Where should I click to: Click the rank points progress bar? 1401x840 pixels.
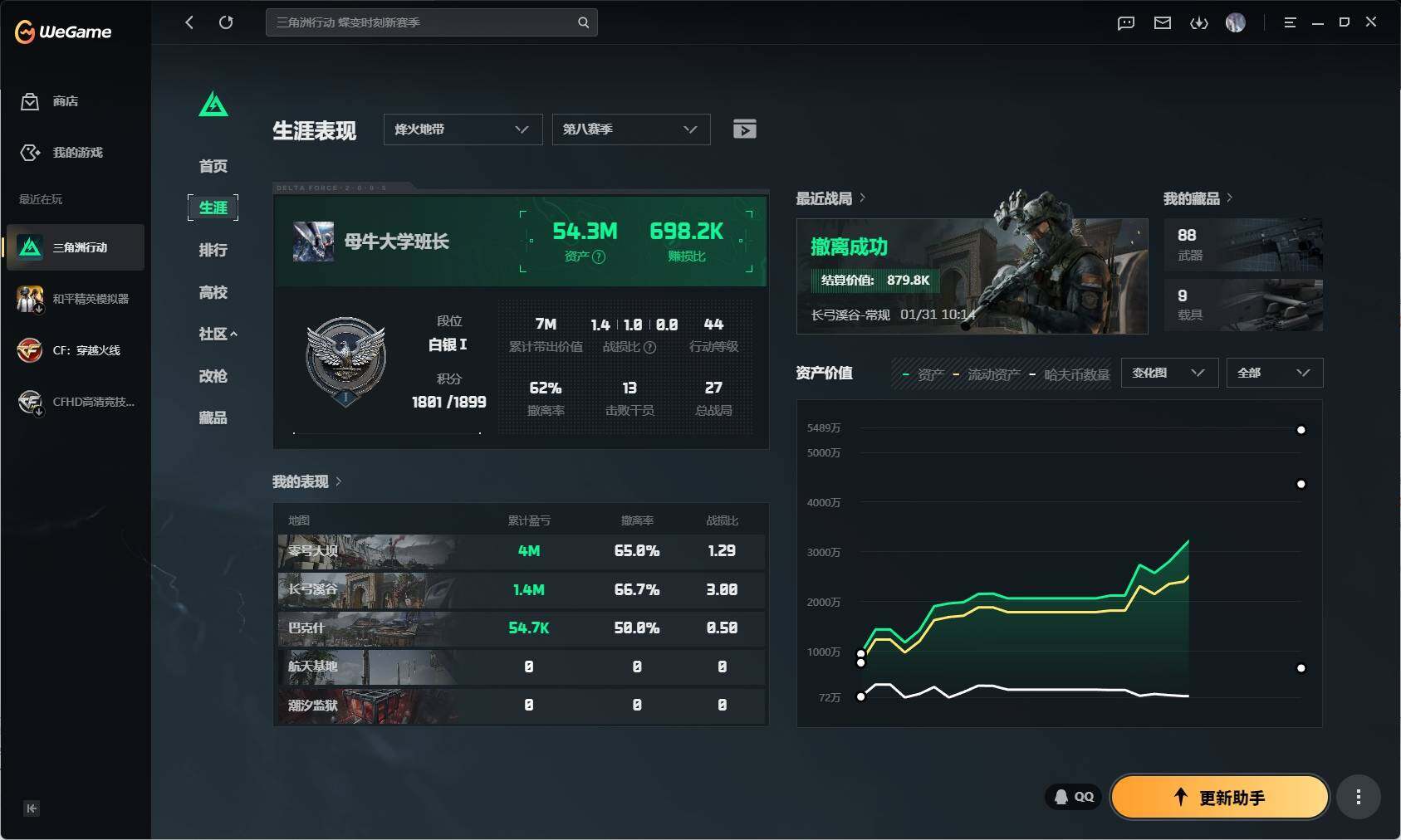pyautogui.click(x=387, y=432)
